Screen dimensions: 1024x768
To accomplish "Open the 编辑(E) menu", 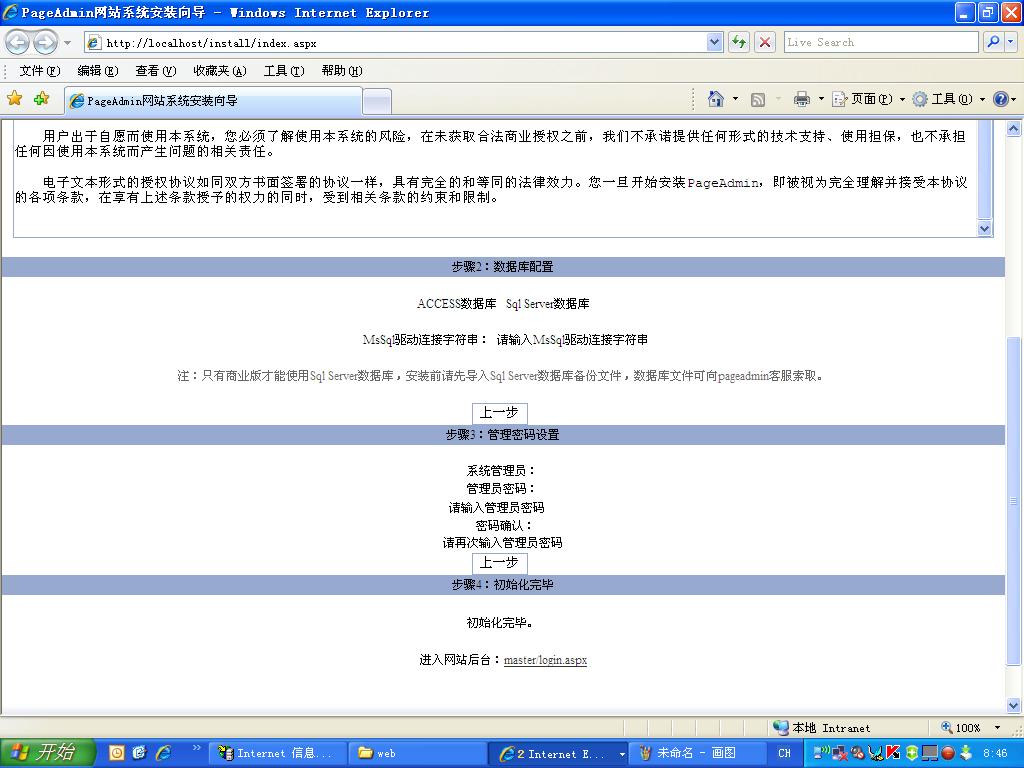I will pyautogui.click(x=97, y=71).
